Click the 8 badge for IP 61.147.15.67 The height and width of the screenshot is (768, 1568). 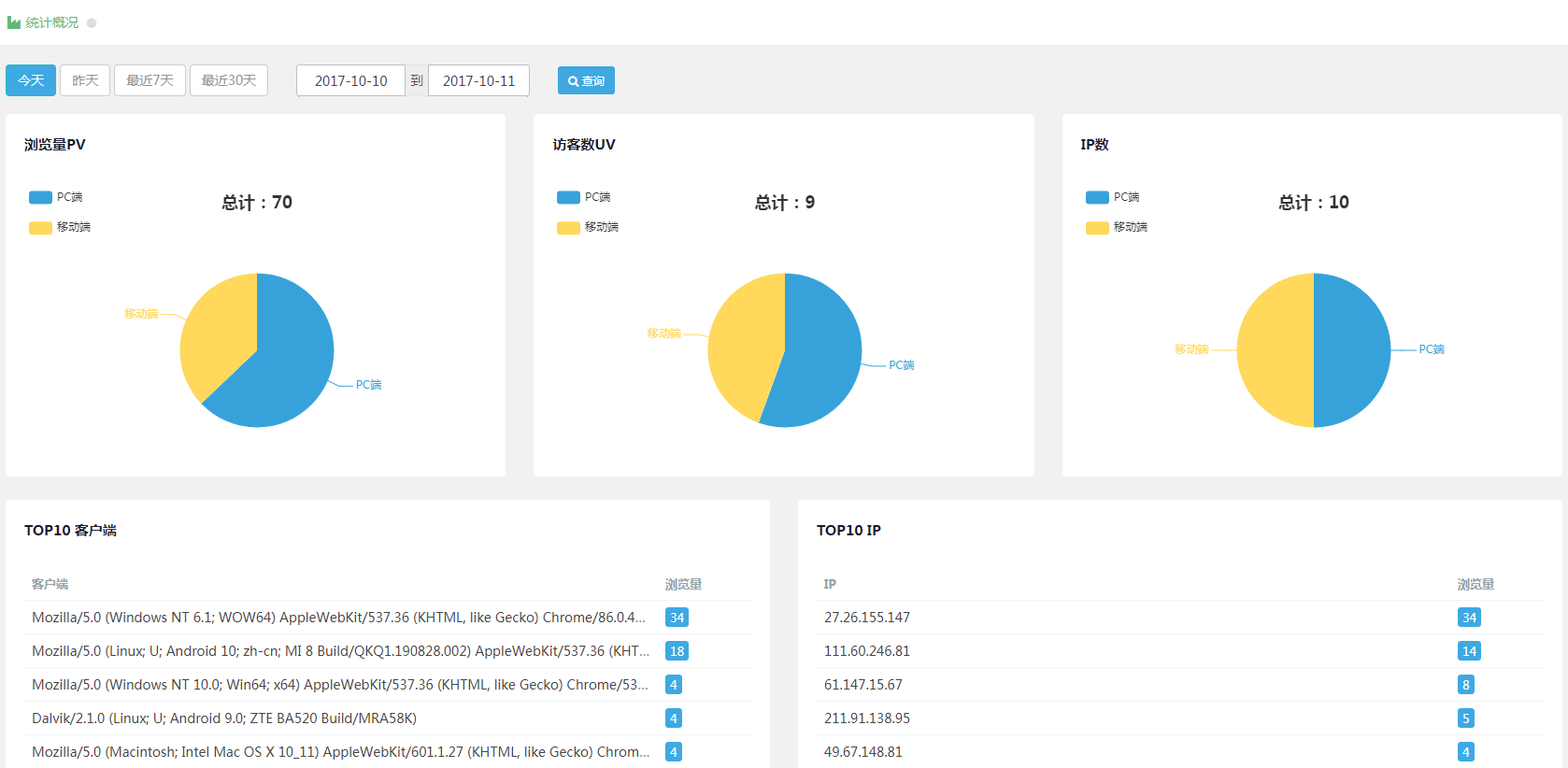point(1465,685)
